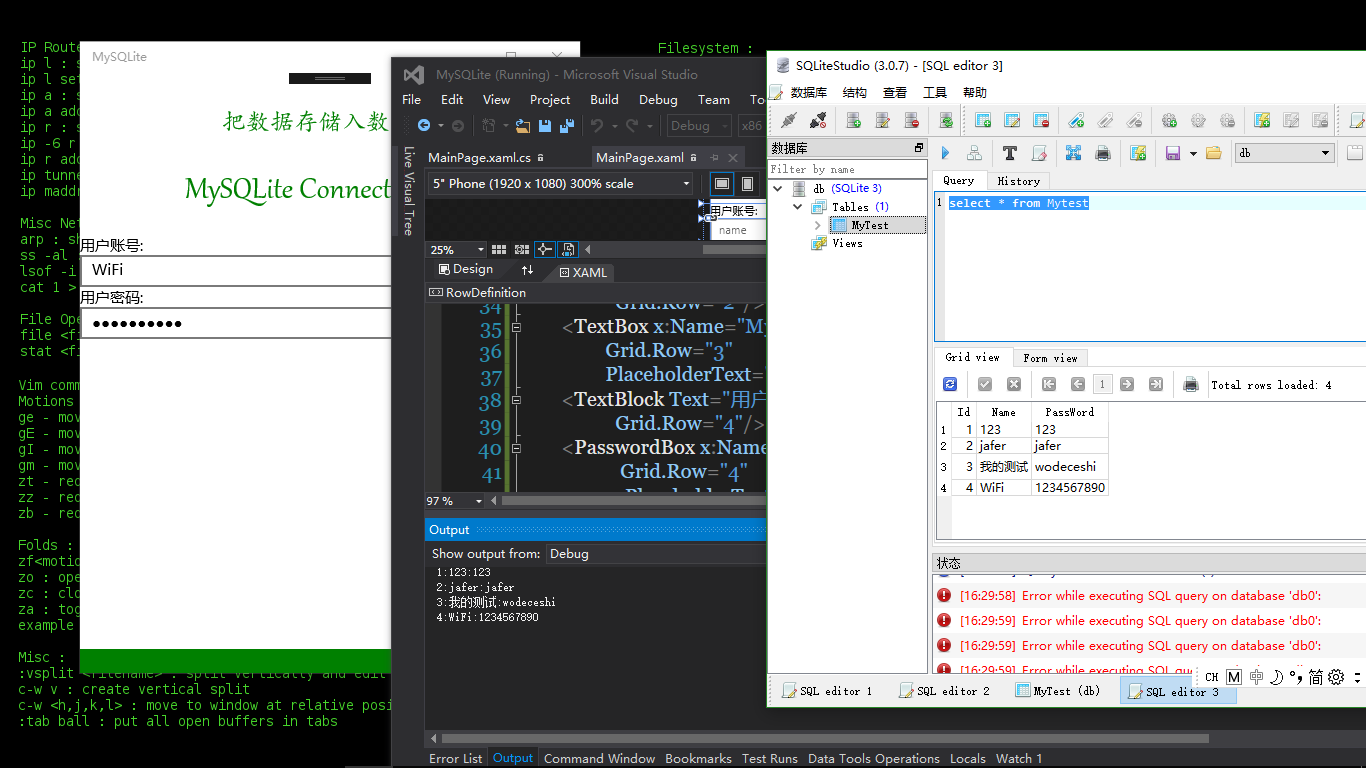Open Show output from Debug dropdown

coord(655,554)
